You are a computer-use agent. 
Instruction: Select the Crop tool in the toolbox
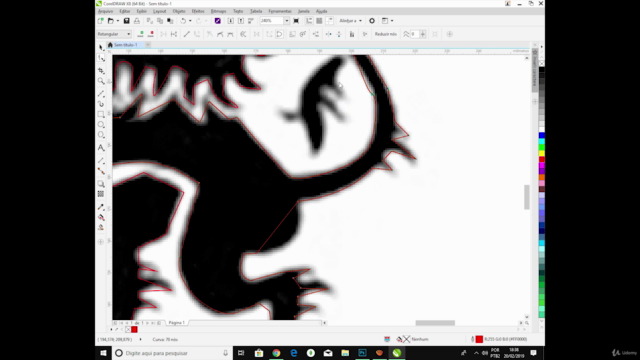point(101,71)
